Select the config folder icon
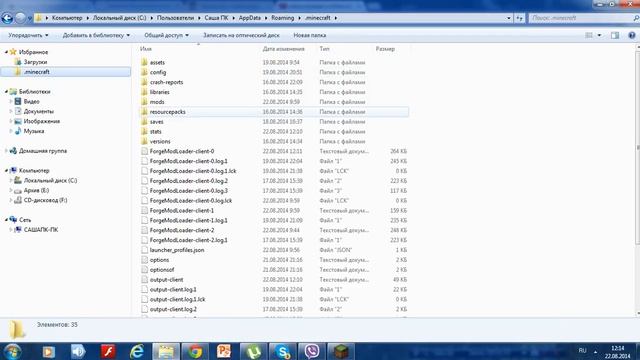 tap(144, 72)
